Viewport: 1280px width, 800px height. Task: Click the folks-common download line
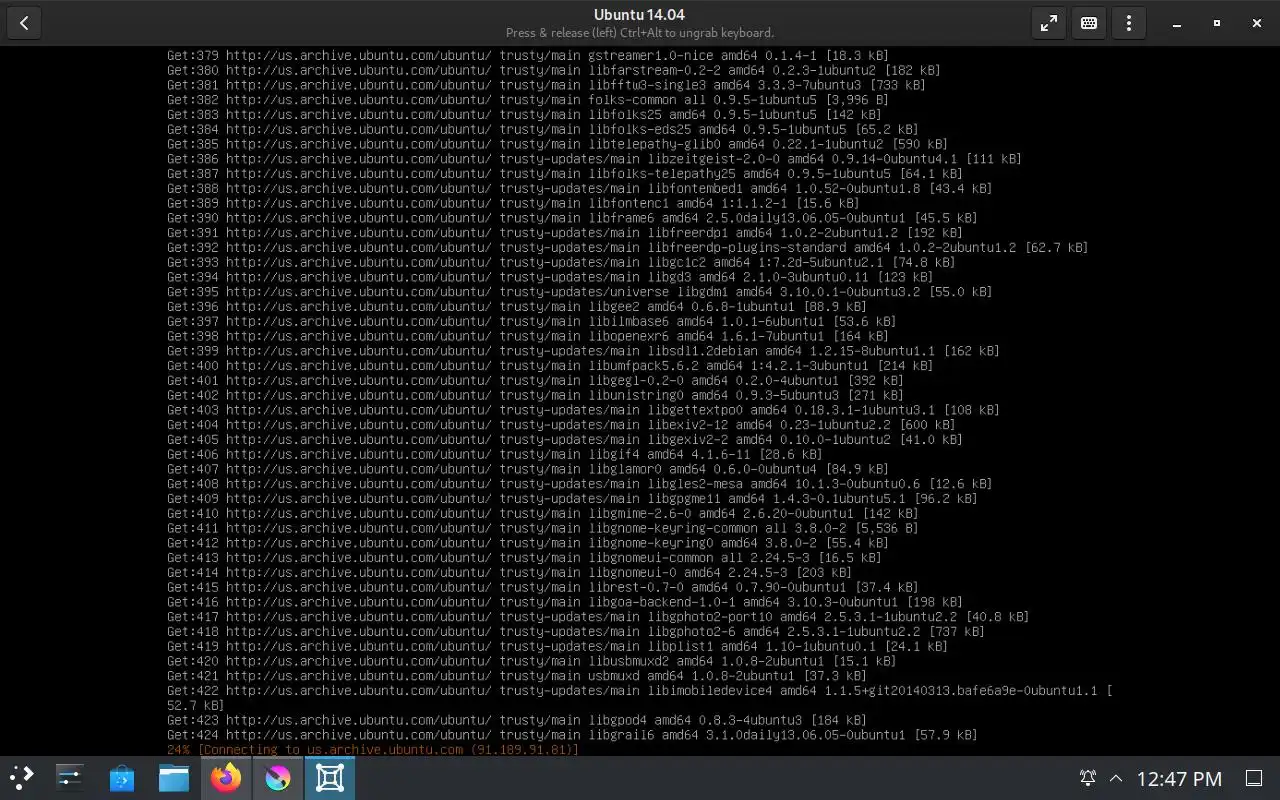pyautogui.click(x=528, y=100)
